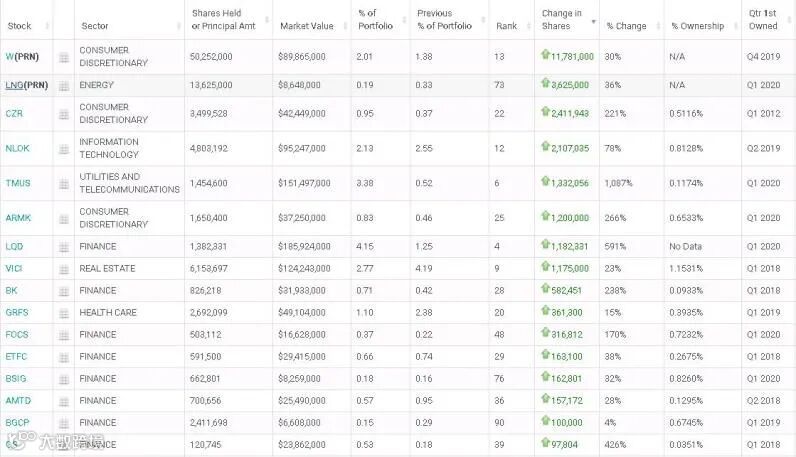Open the BK stock link
This screenshot has width=796, height=457.
[11, 291]
